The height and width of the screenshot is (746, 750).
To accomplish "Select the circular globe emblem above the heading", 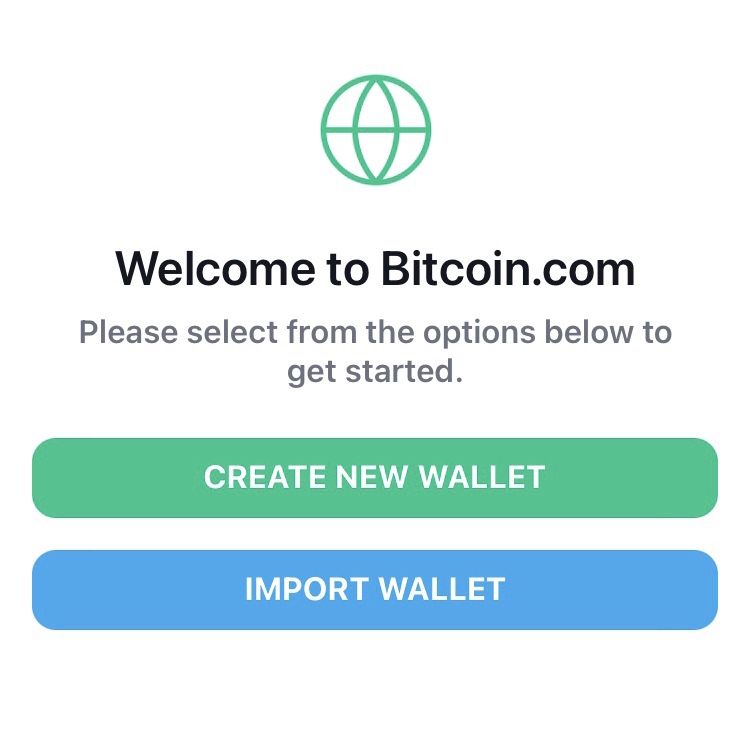I will (x=376, y=130).
